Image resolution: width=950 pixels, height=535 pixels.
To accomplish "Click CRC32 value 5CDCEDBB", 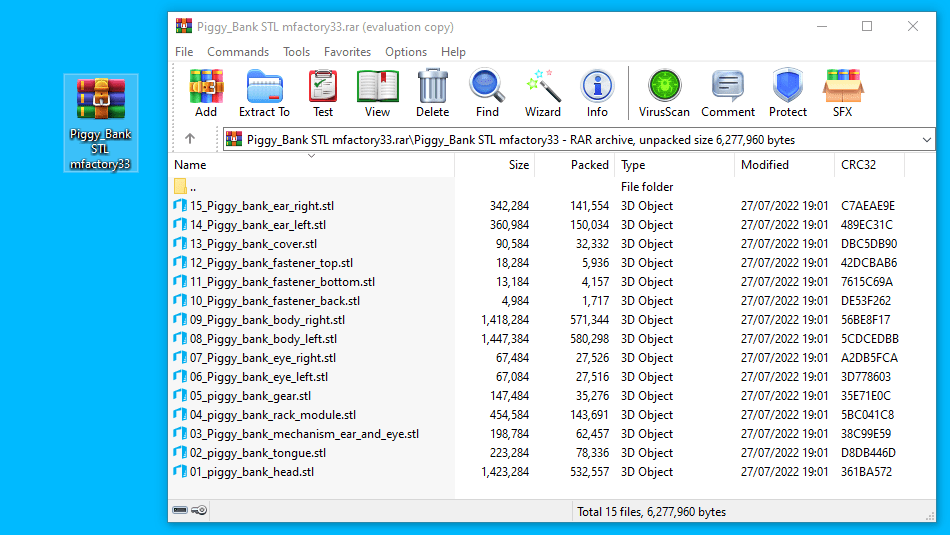I will [869, 339].
